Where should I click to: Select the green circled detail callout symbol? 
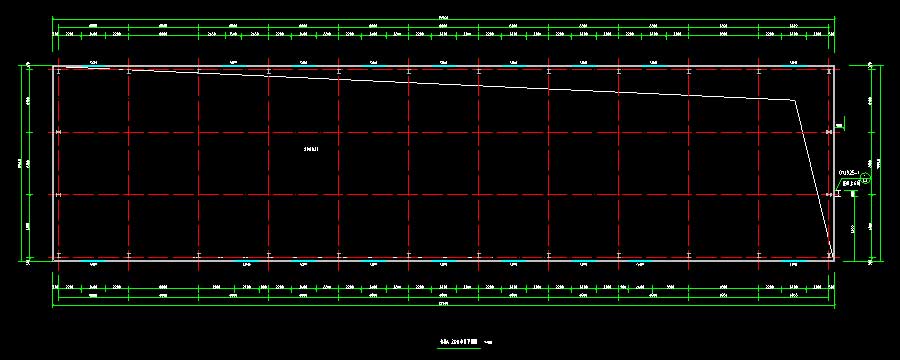866,179
